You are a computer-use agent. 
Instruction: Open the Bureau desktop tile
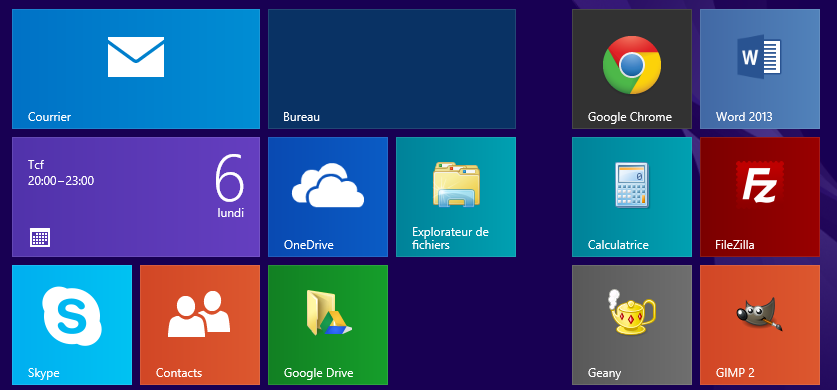392,69
